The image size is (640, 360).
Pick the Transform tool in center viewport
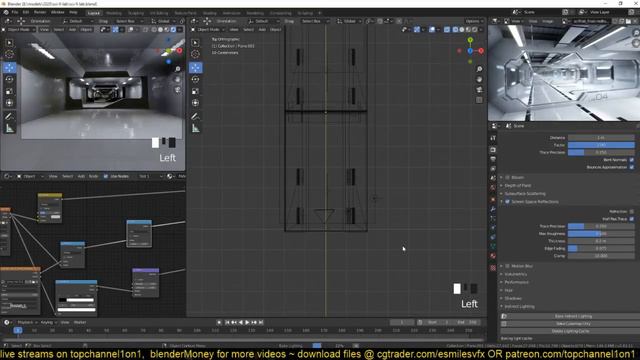[x=196, y=103]
